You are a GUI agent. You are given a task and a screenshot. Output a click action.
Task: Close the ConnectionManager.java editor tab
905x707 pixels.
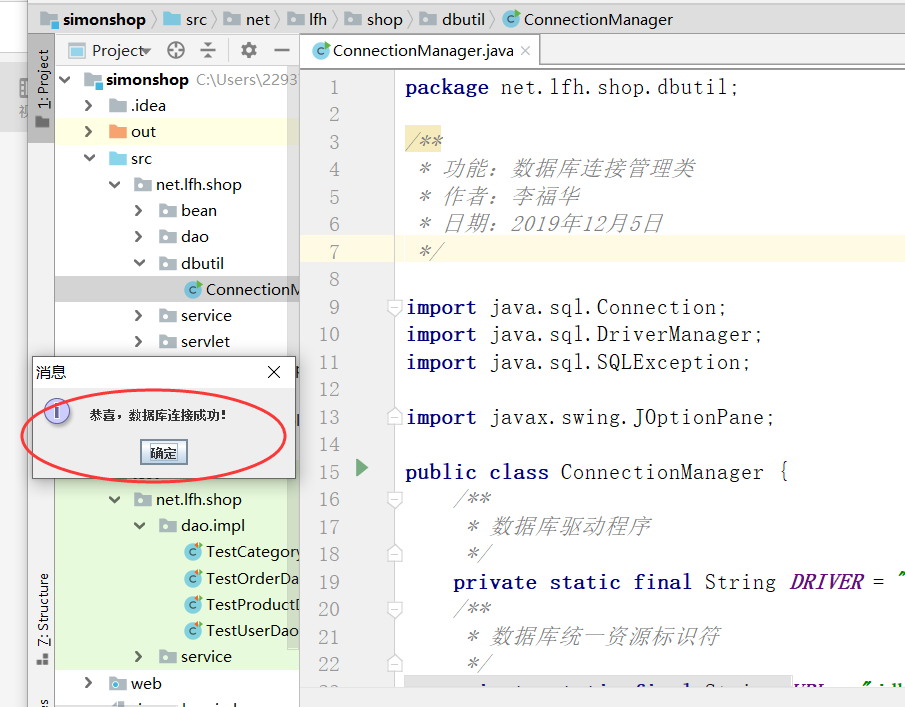pyautogui.click(x=525, y=51)
